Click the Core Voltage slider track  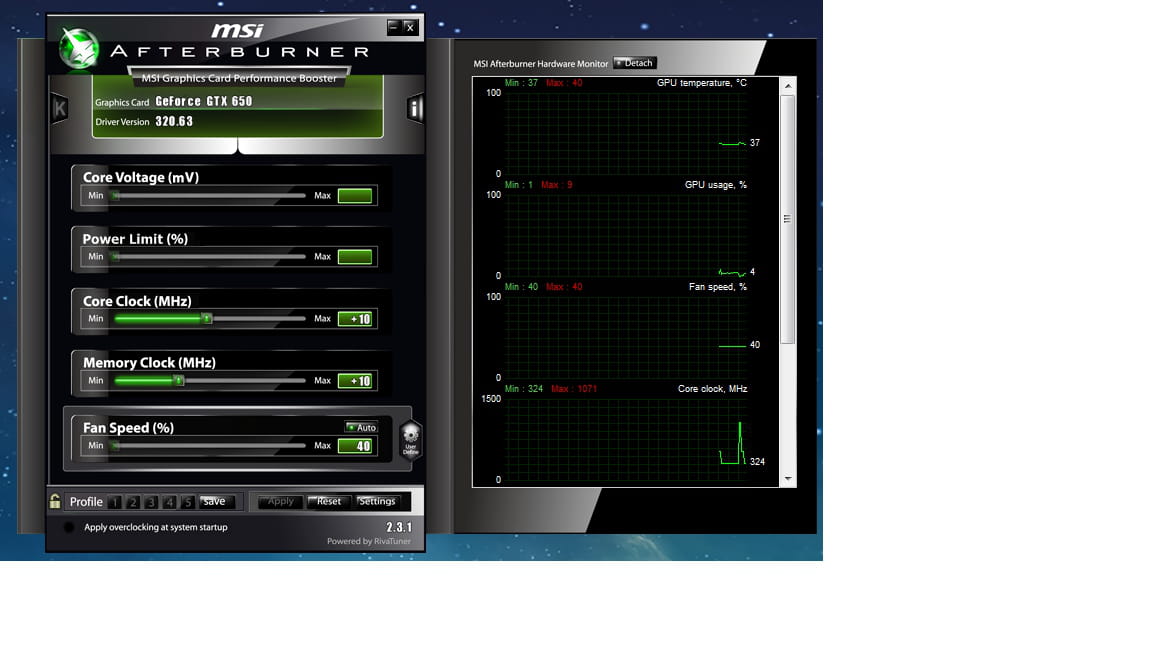[x=209, y=195]
